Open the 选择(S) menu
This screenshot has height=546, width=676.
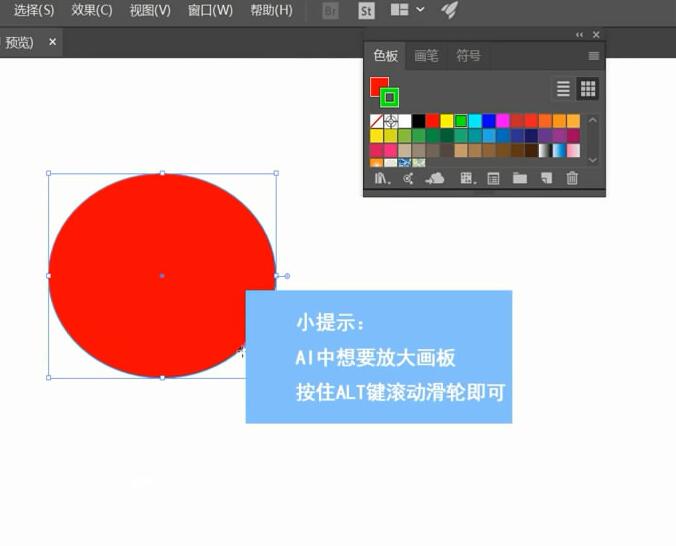34,10
